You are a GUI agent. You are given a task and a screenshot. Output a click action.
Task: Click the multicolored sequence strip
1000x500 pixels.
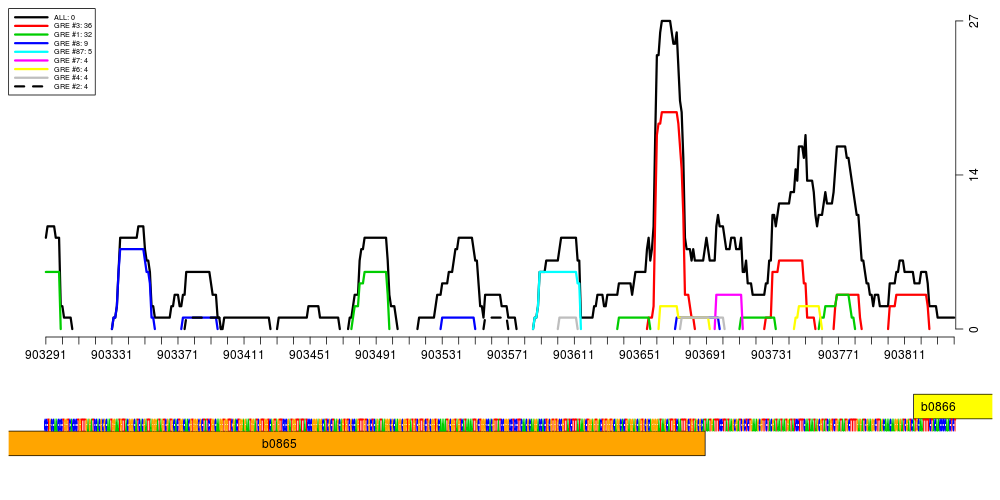(x=500, y=425)
